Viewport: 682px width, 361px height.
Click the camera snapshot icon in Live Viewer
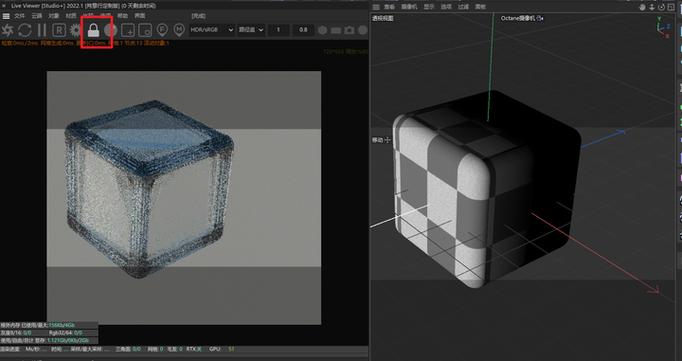click(x=349, y=30)
